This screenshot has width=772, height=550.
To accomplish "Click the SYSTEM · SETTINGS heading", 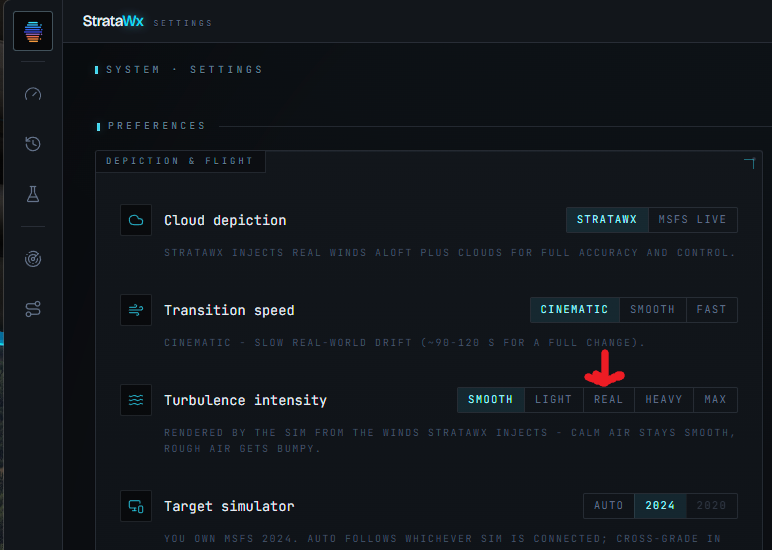I will pyautogui.click(x=185, y=69).
